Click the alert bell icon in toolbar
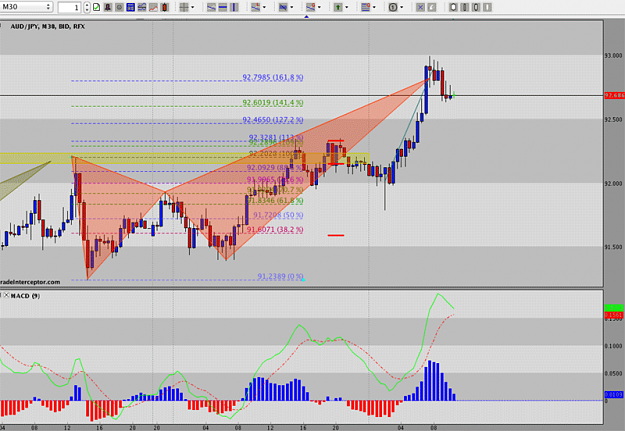The image size is (625, 431). click(108, 7)
